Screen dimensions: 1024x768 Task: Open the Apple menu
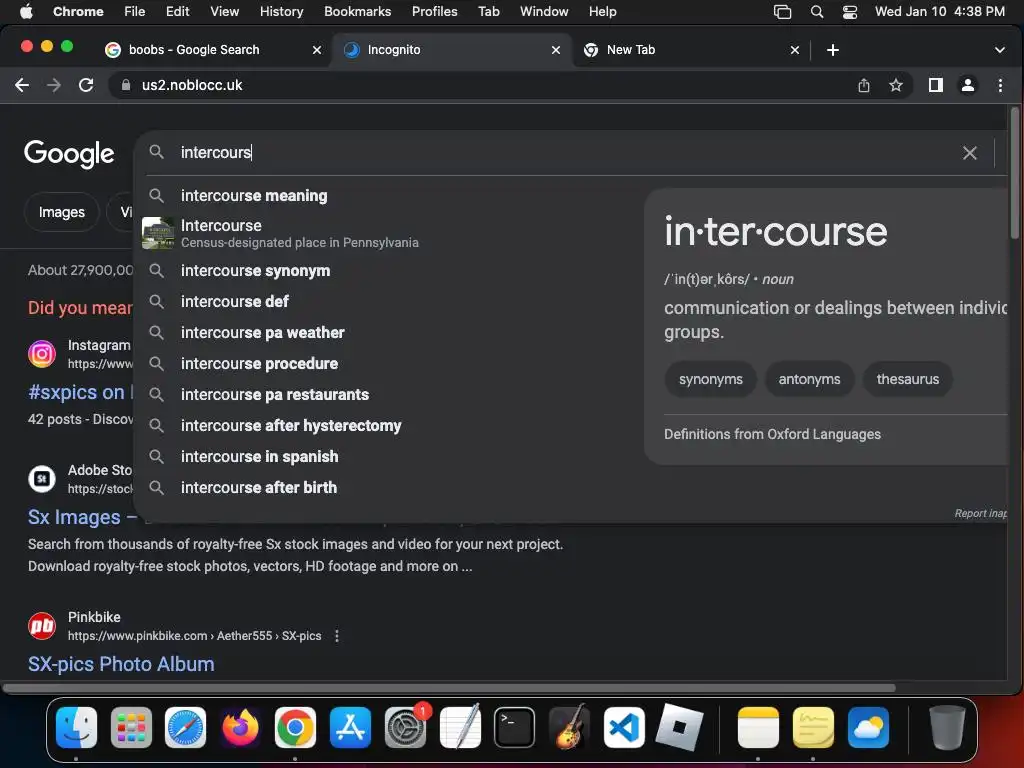tap(26, 11)
